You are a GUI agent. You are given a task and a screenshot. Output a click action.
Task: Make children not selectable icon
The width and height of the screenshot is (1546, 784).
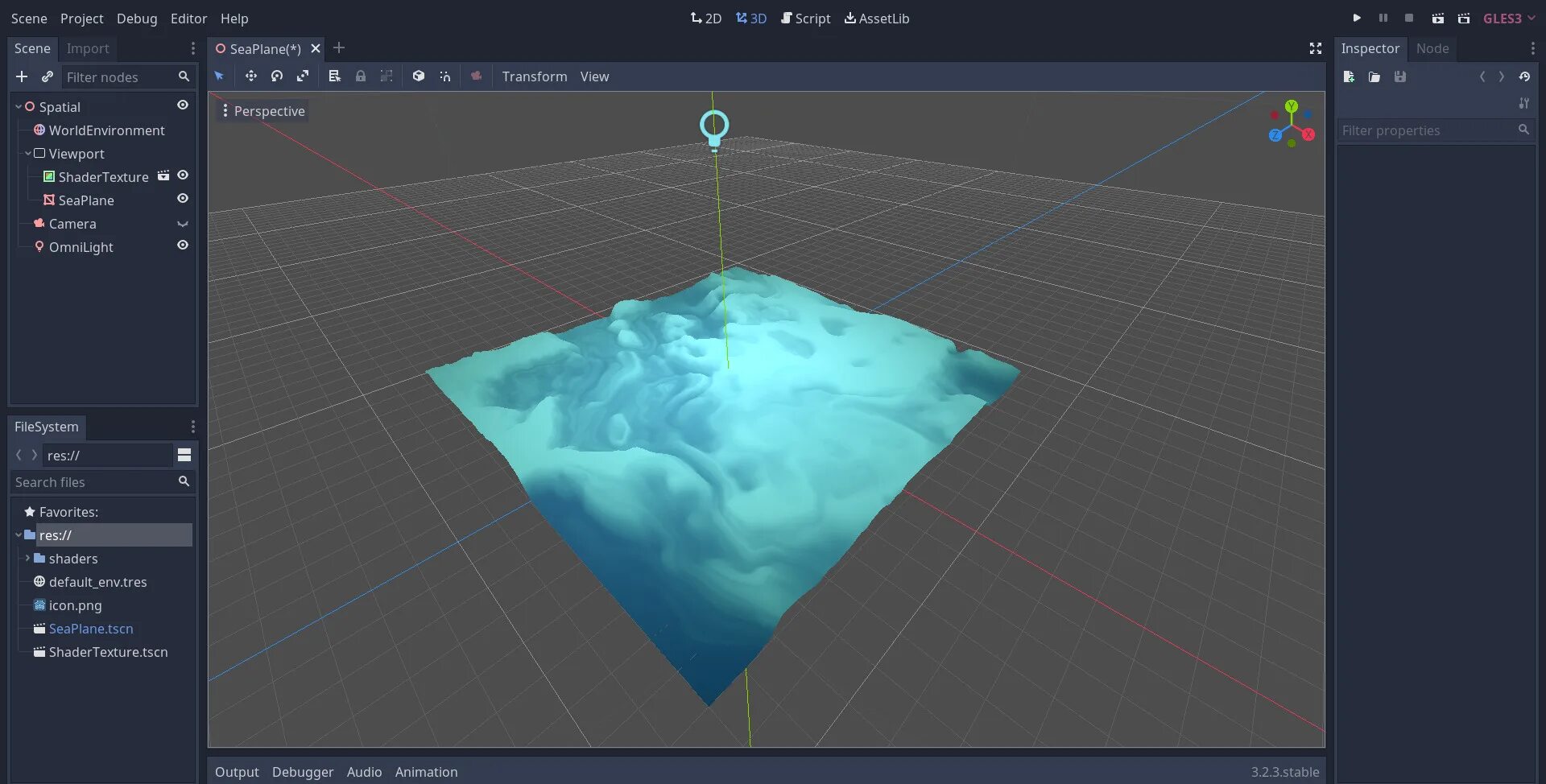point(386,76)
